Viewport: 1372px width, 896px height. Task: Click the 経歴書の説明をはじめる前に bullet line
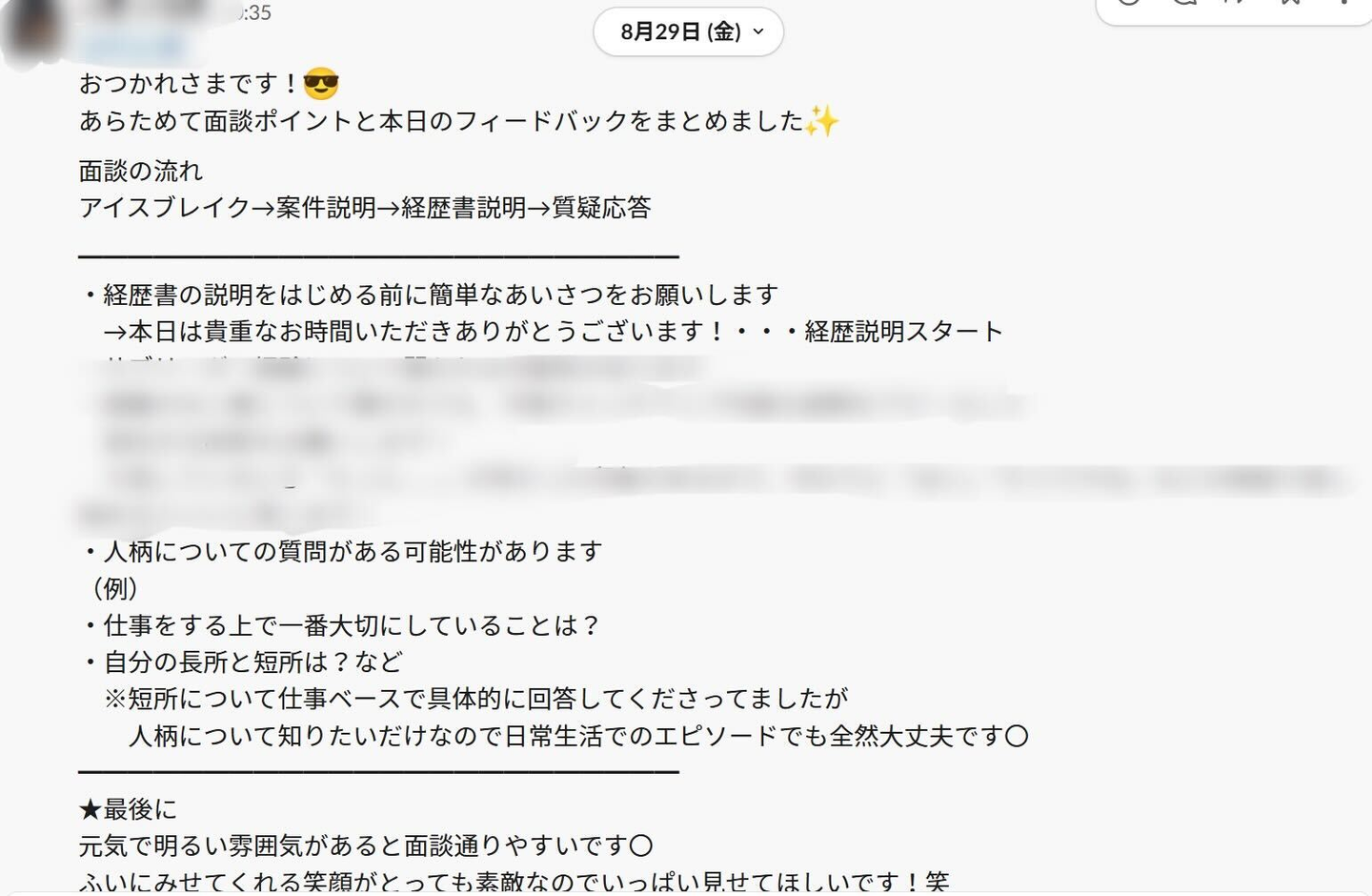pos(431,295)
